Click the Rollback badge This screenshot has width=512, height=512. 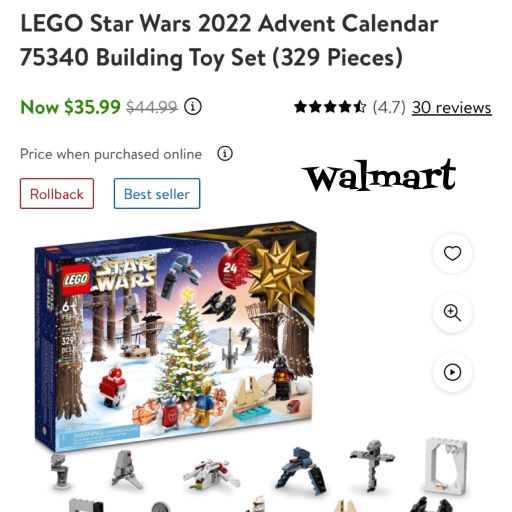(x=57, y=194)
